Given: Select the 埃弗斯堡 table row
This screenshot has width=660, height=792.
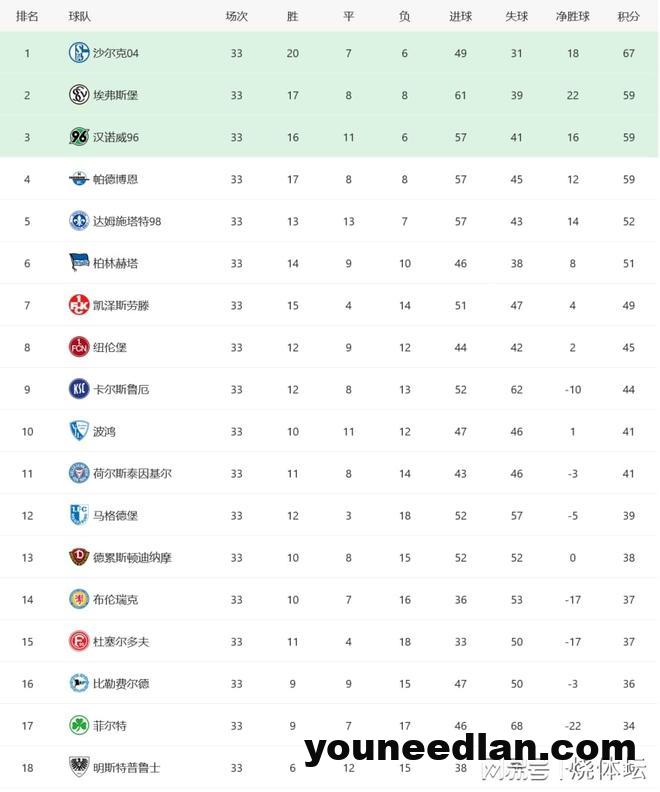Looking at the screenshot, I should 329,95.
